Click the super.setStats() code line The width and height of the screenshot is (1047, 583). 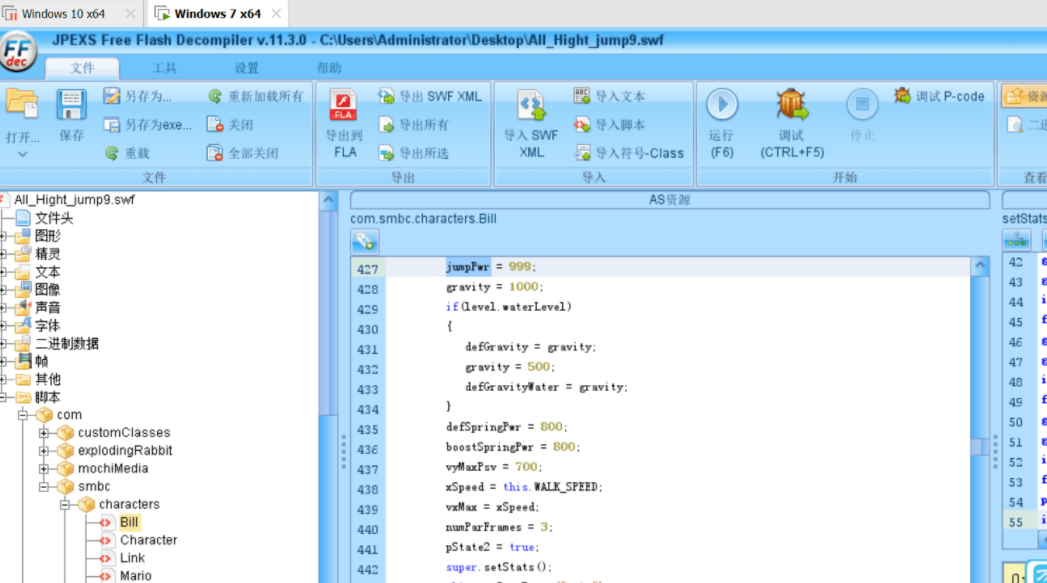pos(499,567)
